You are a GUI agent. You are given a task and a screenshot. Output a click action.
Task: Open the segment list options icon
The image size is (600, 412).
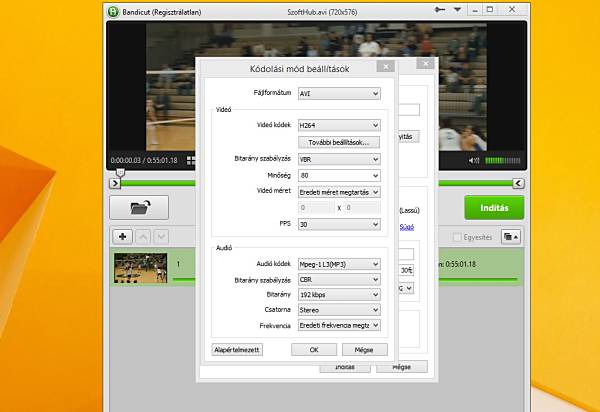[511, 237]
